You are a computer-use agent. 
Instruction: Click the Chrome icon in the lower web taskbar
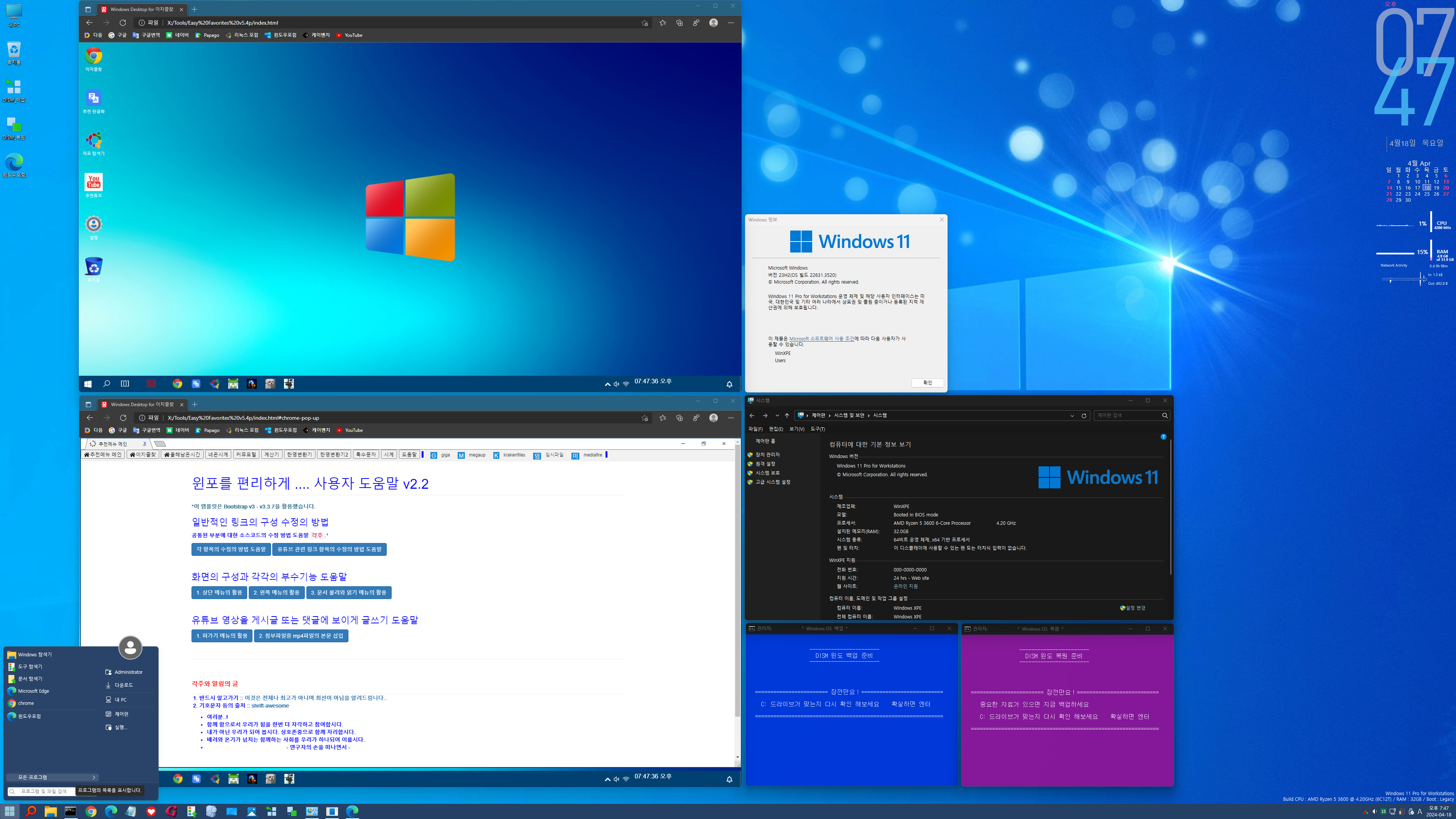tap(177, 779)
